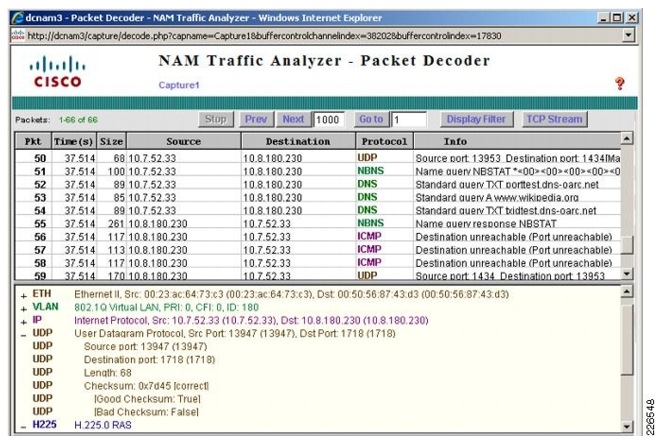The height and width of the screenshot is (443, 662).
Task: Click the Go to packet number field
Action: point(409,120)
